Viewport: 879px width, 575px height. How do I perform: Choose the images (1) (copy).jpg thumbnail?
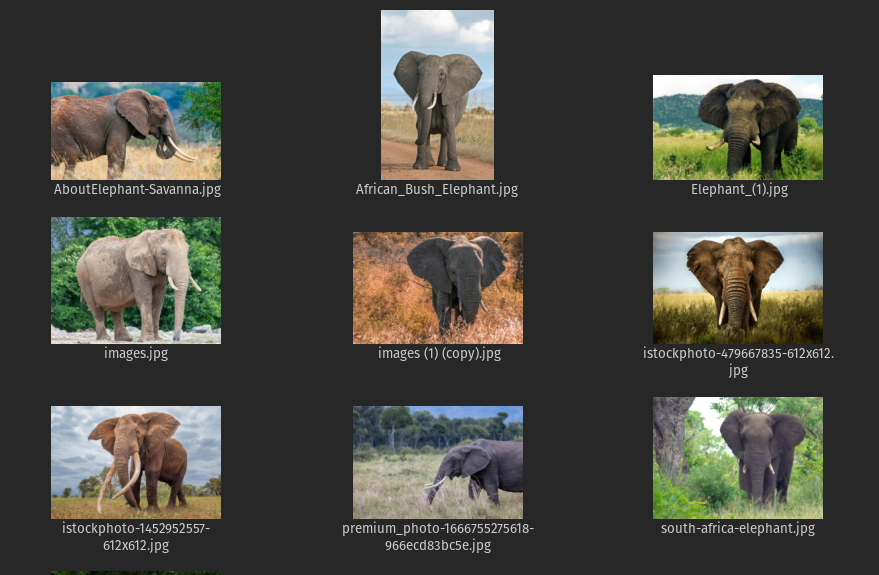coord(438,288)
